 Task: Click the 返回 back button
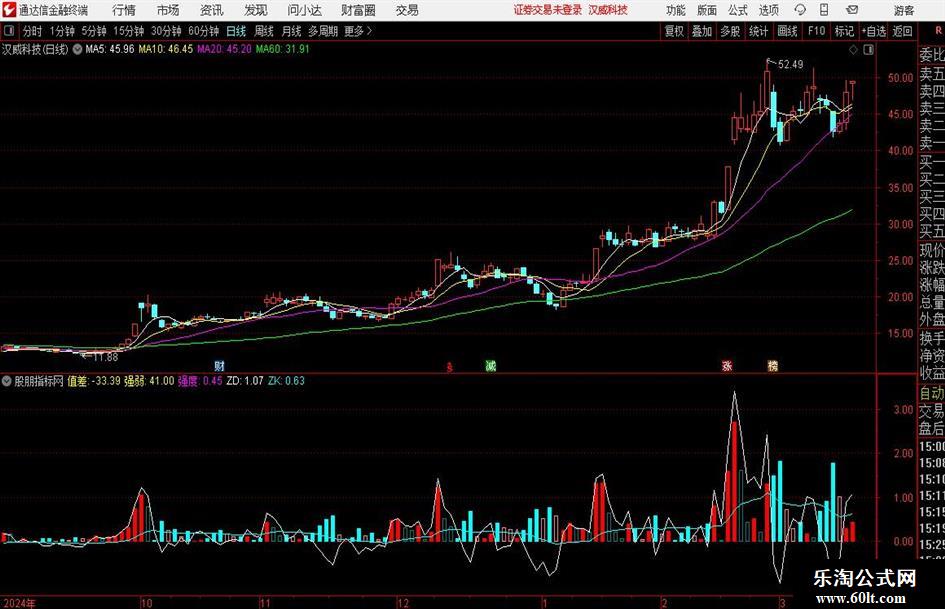[x=903, y=31]
